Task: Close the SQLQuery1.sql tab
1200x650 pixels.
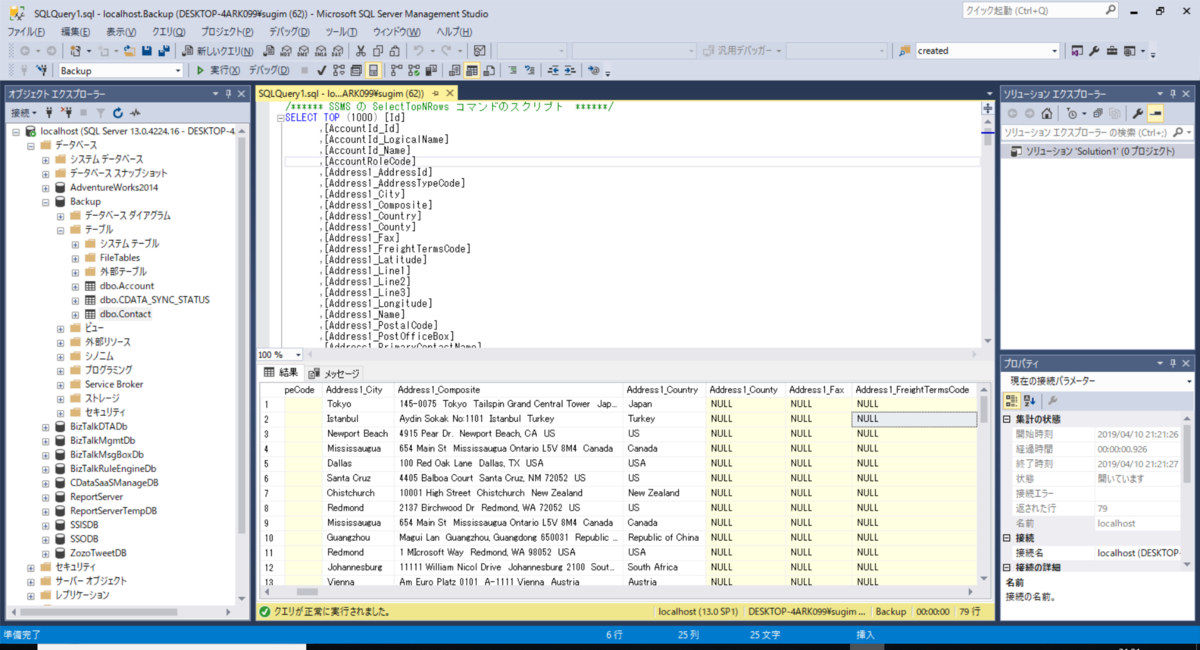Action: [x=452, y=93]
